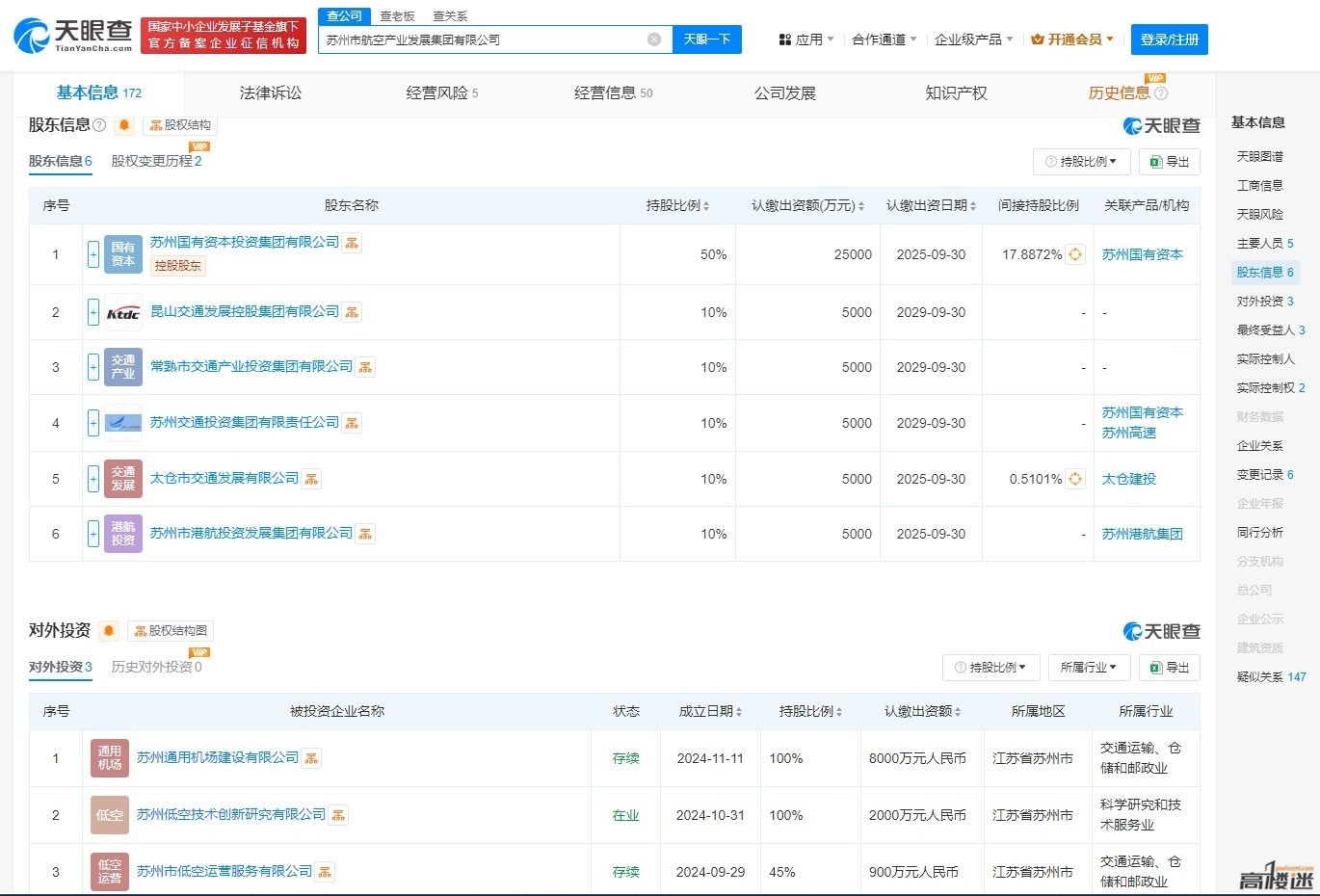Open equity structure icon next to 昆山交通发展控股集团有限公司
The height and width of the screenshot is (896, 1320).
click(353, 312)
